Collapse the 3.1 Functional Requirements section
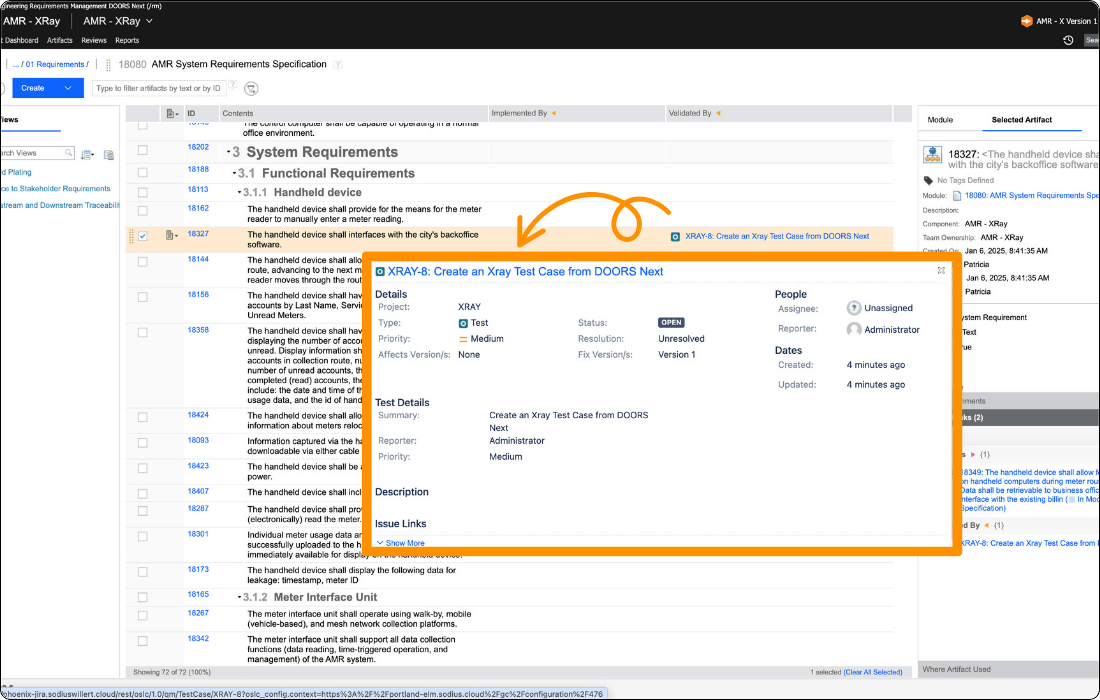 (x=234, y=173)
